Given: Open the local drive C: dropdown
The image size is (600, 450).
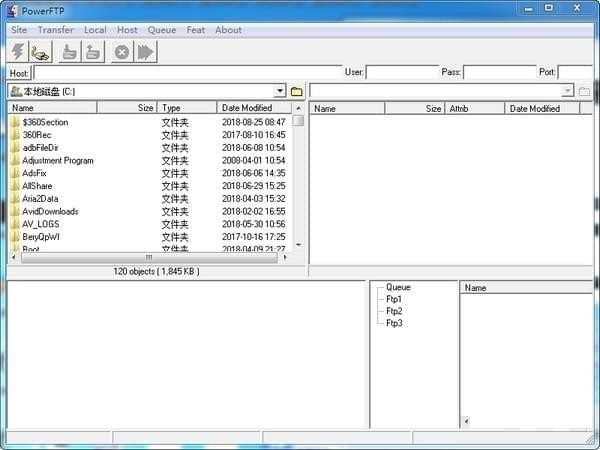Looking at the screenshot, I should (x=280, y=91).
